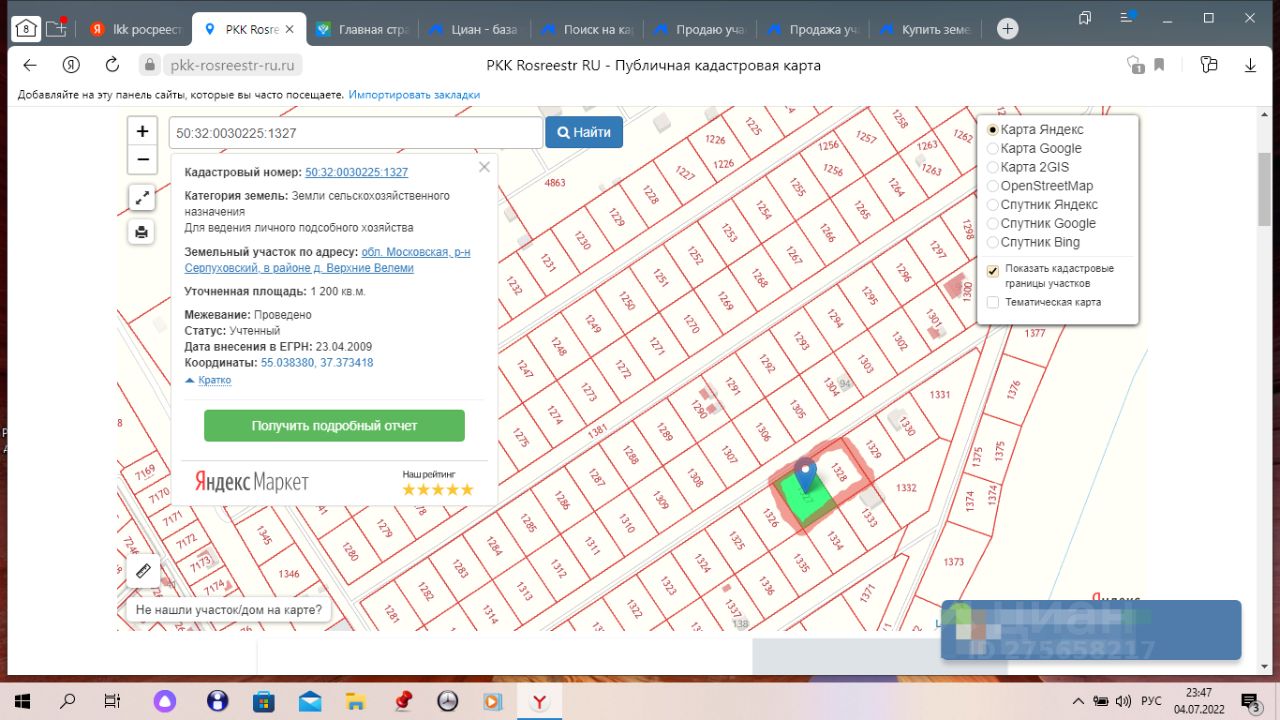Launch Alice assistant from taskbar
The width and height of the screenshot is (1280, 720).
point(164,701)
